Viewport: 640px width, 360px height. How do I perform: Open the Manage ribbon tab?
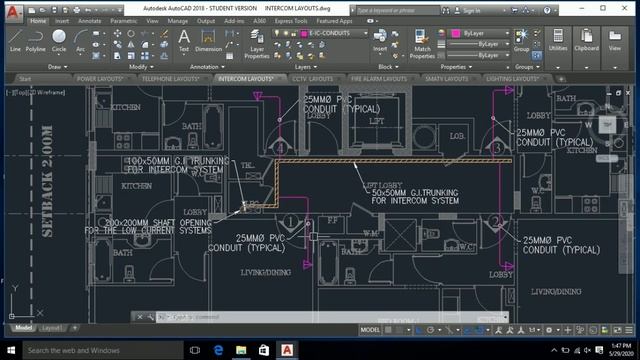click(178, 21)
